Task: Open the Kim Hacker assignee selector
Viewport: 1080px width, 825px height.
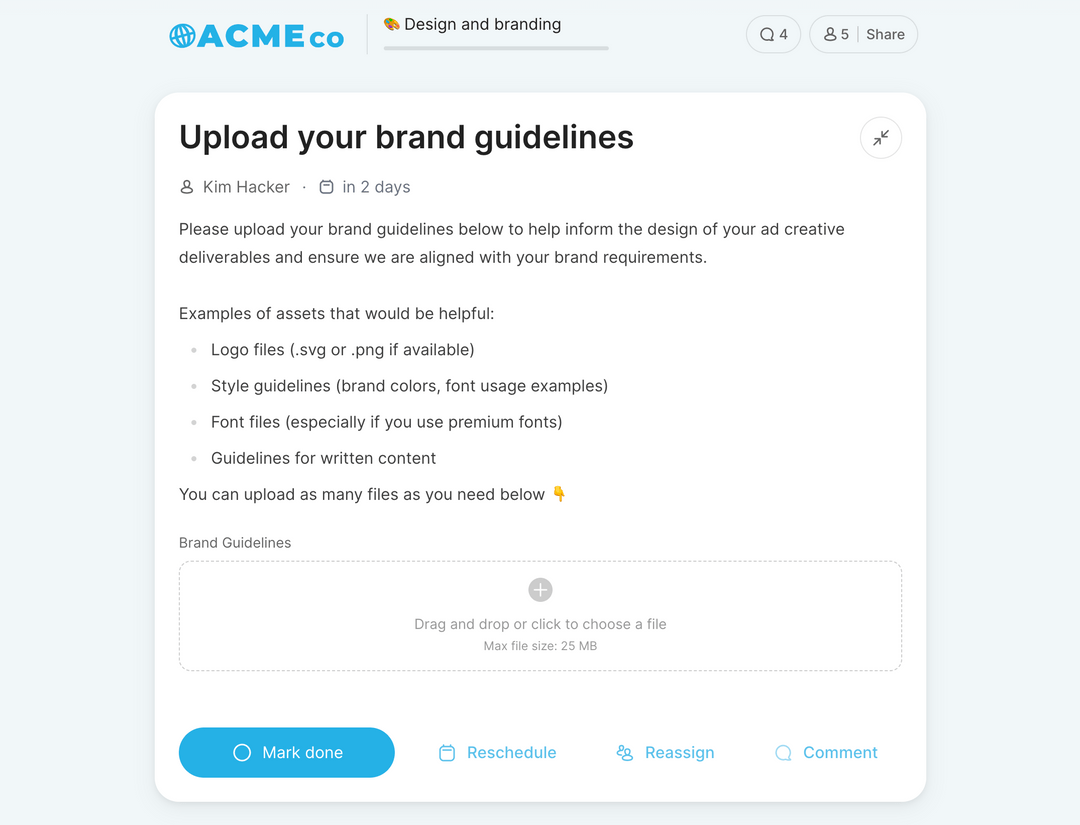Action: click(x=246, y=187)
